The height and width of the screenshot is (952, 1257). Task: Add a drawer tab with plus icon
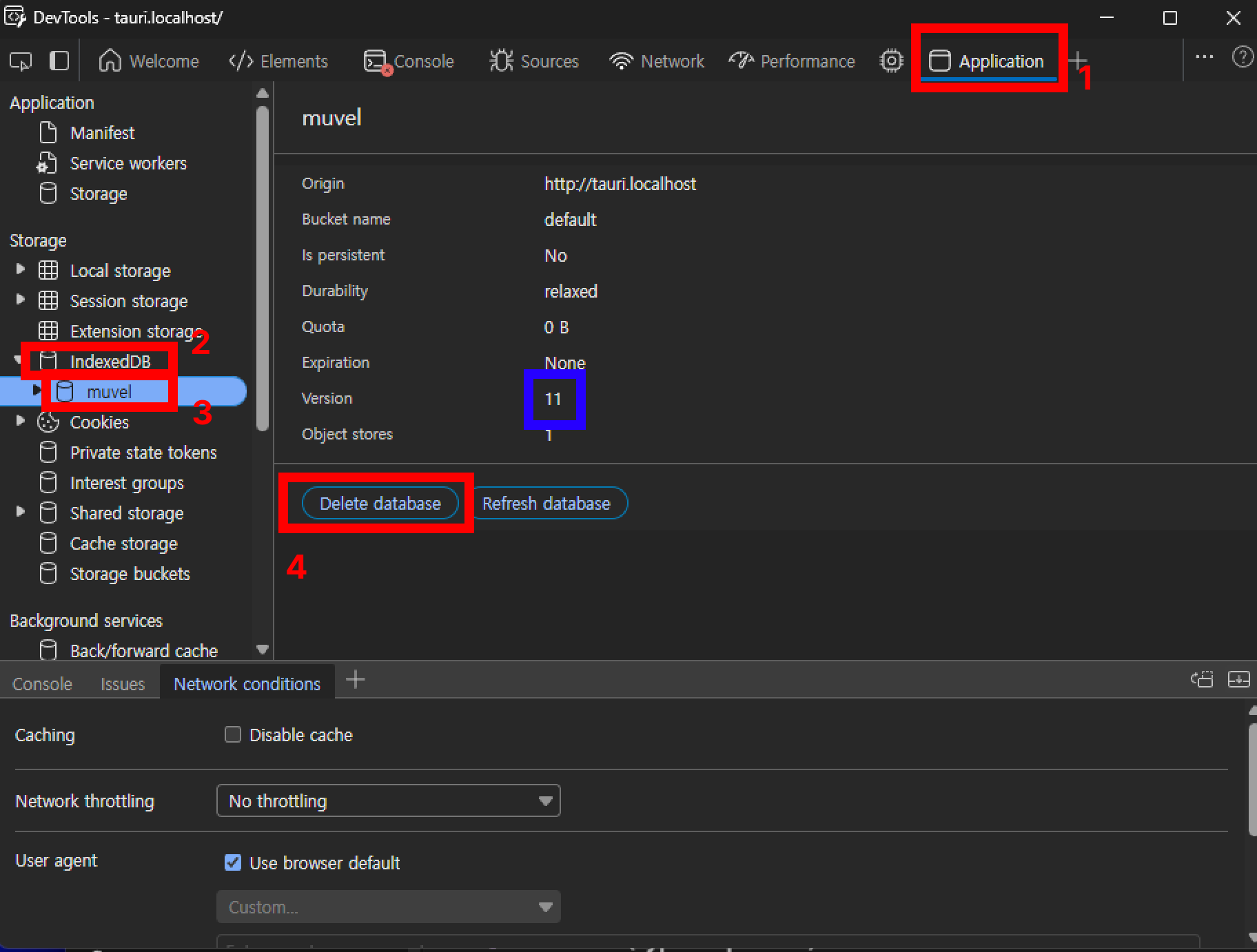point(356,680)
